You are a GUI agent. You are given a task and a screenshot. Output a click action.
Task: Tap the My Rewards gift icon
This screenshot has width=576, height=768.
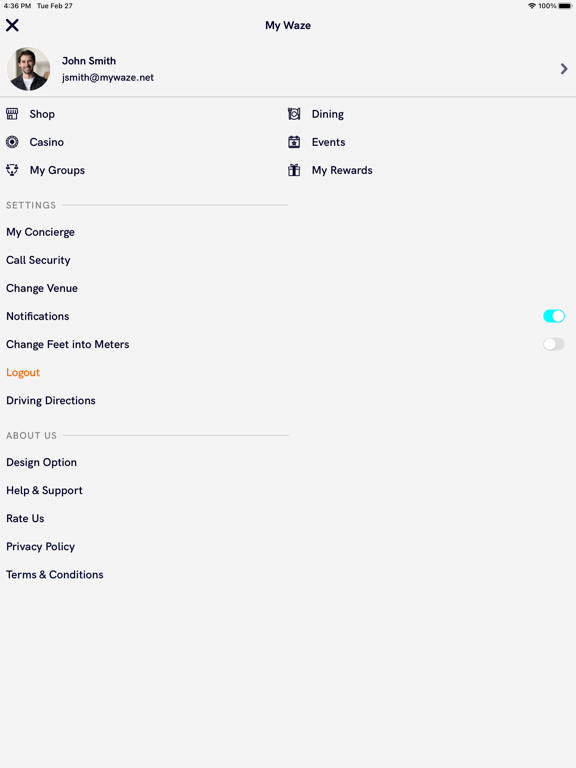[x=294, y=170]
